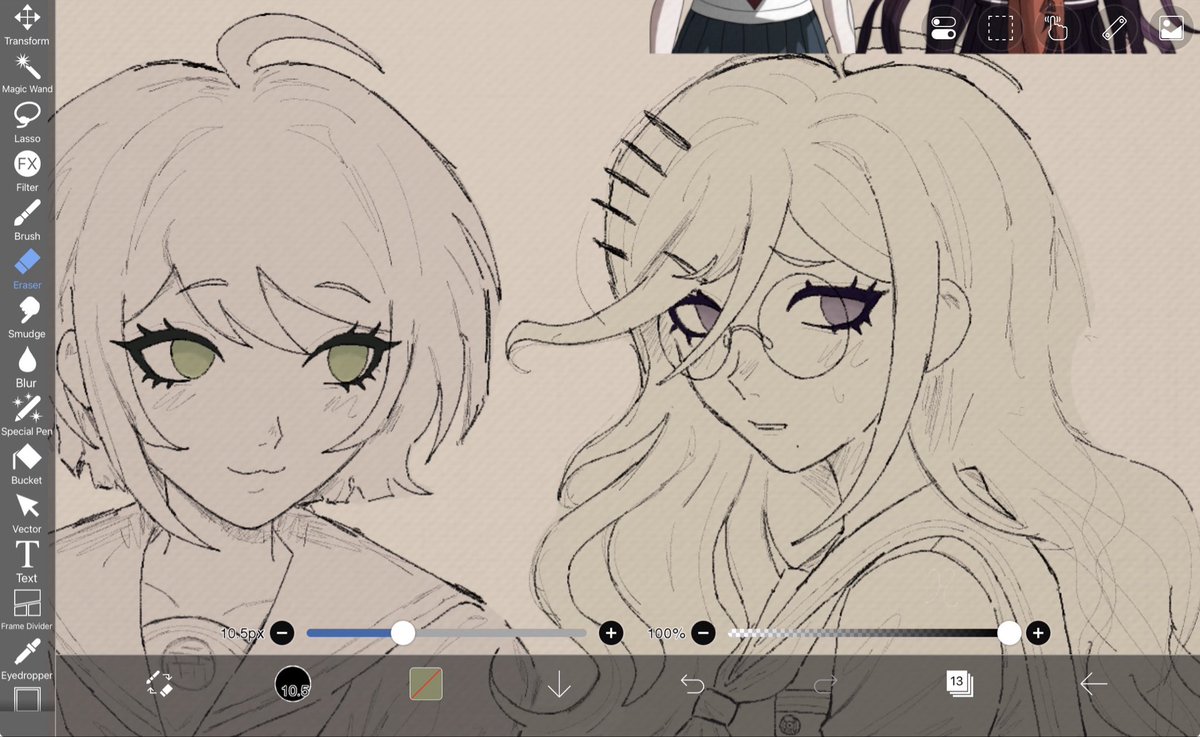The width and height of the screenshot is (1200, 737).
Task: Tap the down arrow to hide toolbar
Action: coord(559,684)
